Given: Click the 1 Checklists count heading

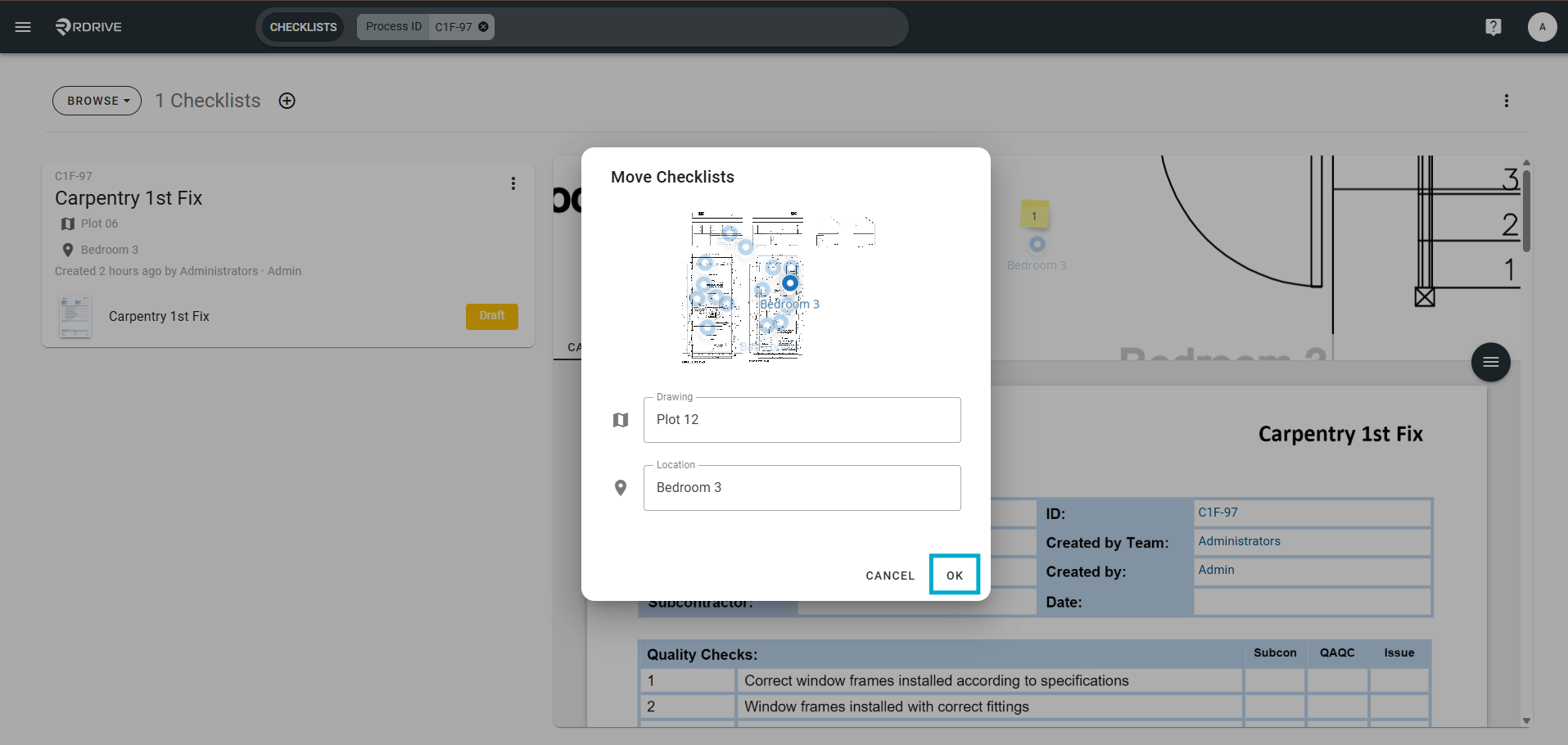Looking at the screenshot, I should point(208,101).
